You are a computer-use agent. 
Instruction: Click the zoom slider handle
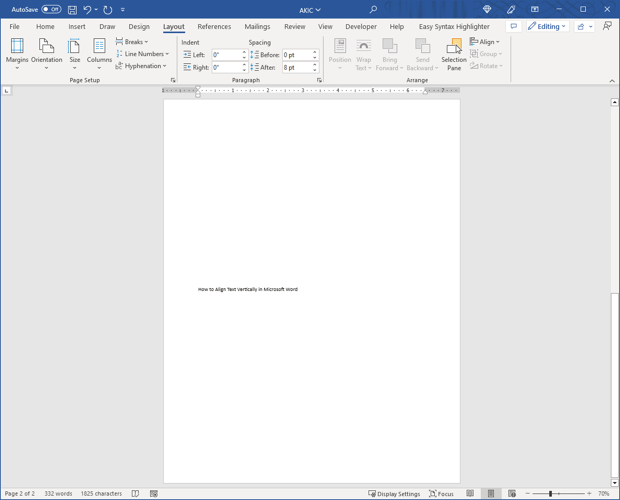[550, 494]
